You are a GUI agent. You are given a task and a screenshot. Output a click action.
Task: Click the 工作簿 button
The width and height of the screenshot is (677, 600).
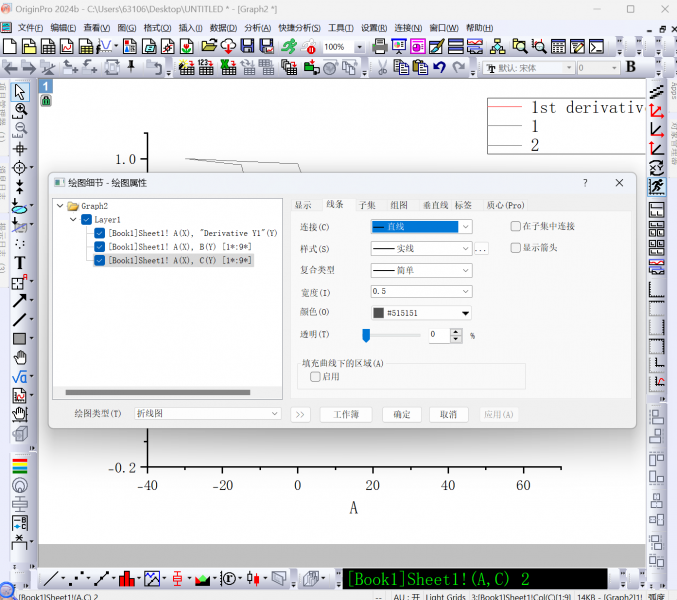tap(346, 414)
